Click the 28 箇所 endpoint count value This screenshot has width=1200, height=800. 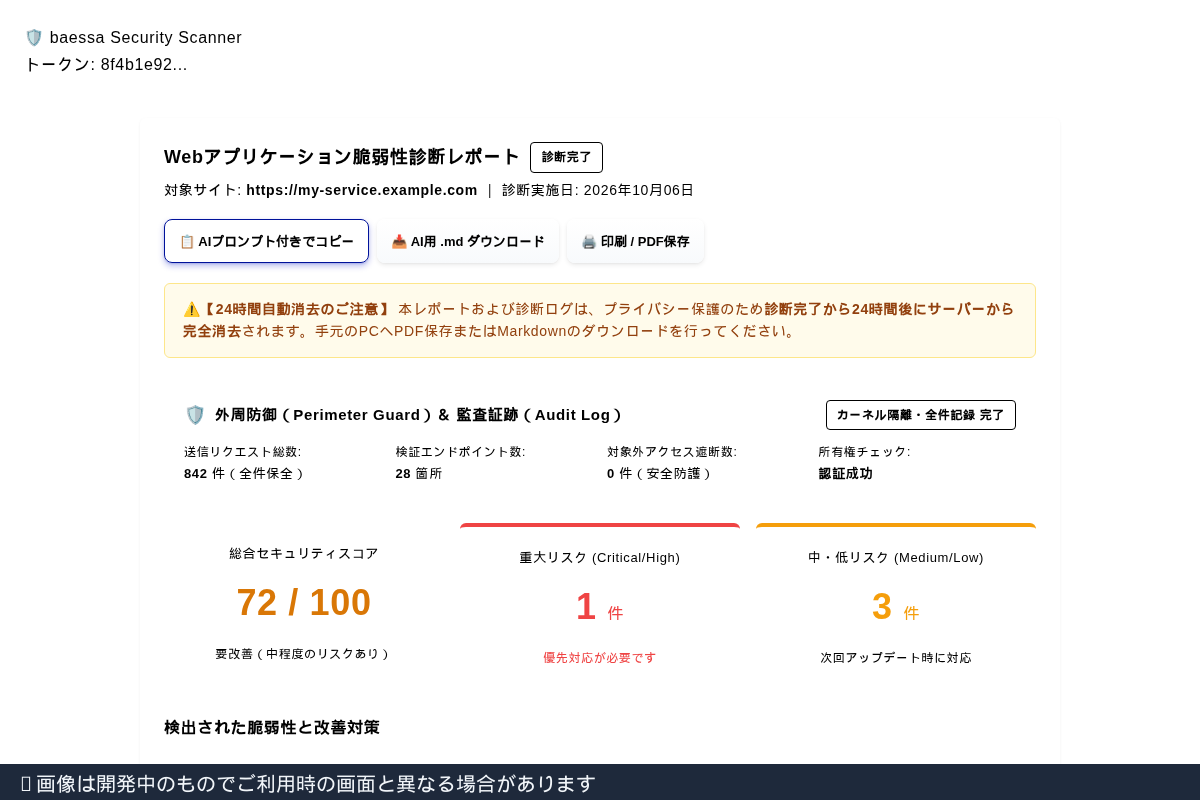click(419, 474)
